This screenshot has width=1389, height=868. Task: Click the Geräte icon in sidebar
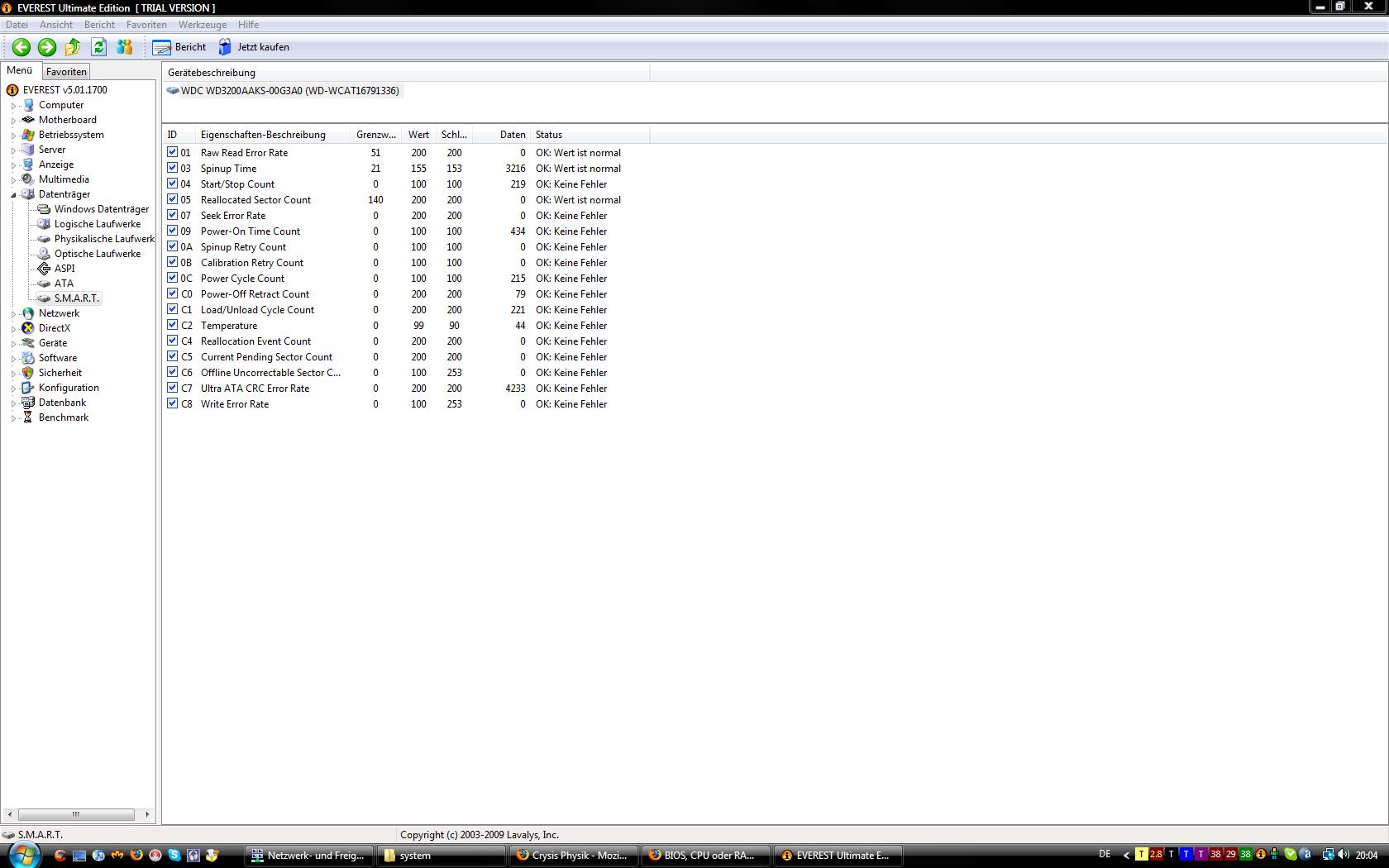tap(28, 343)
